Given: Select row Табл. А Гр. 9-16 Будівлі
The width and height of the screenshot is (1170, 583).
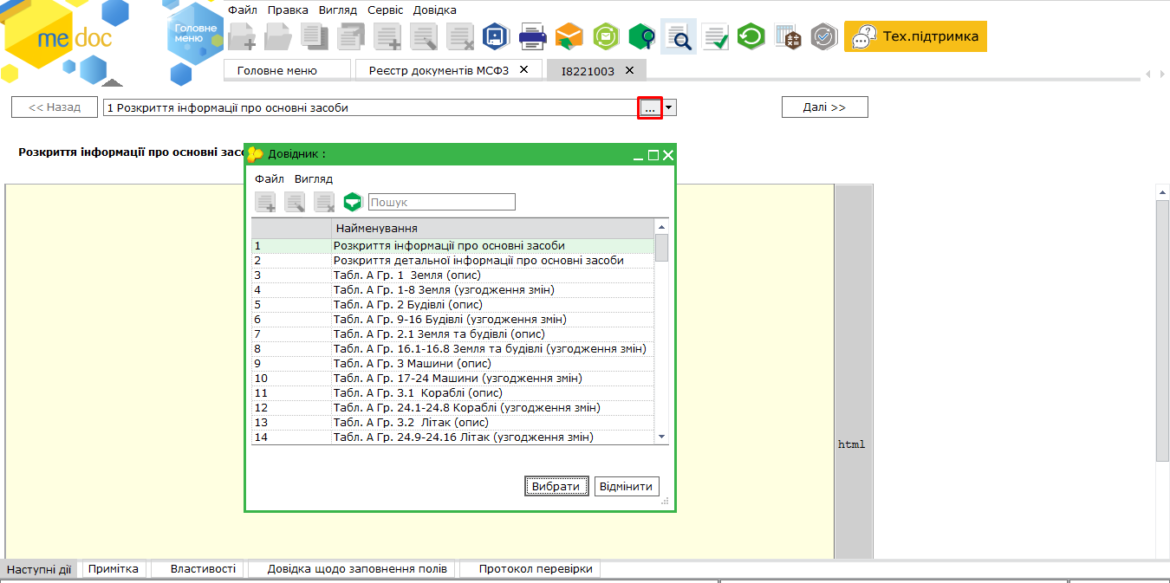Looking at the screenshot, I should 453,319.
